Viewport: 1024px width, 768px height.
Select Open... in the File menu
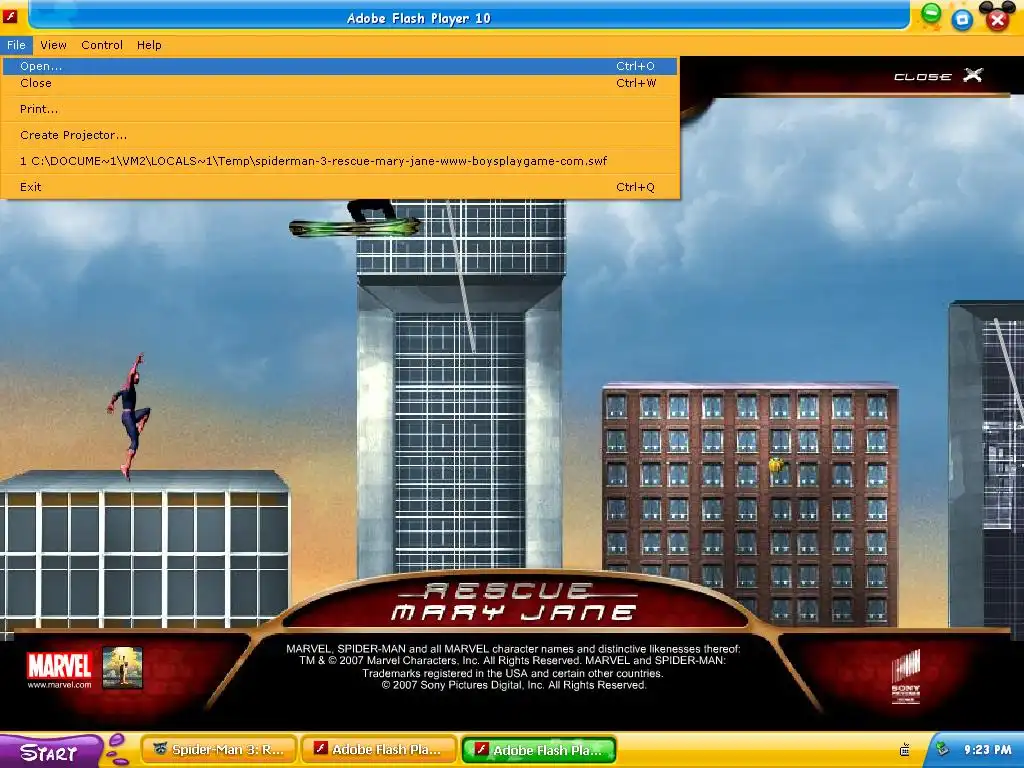pyautogui.click(x=340, y=66)
